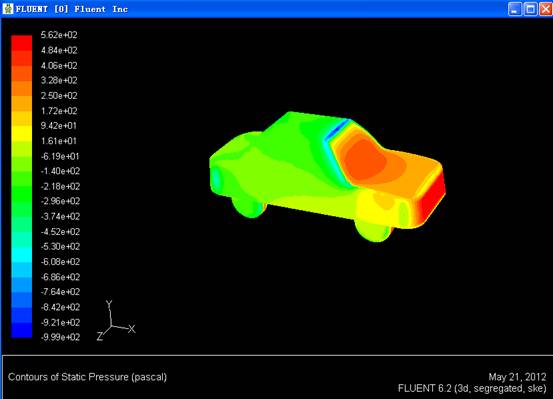Click the FLUENT app icon in title bar

click(x=8, y=8)
